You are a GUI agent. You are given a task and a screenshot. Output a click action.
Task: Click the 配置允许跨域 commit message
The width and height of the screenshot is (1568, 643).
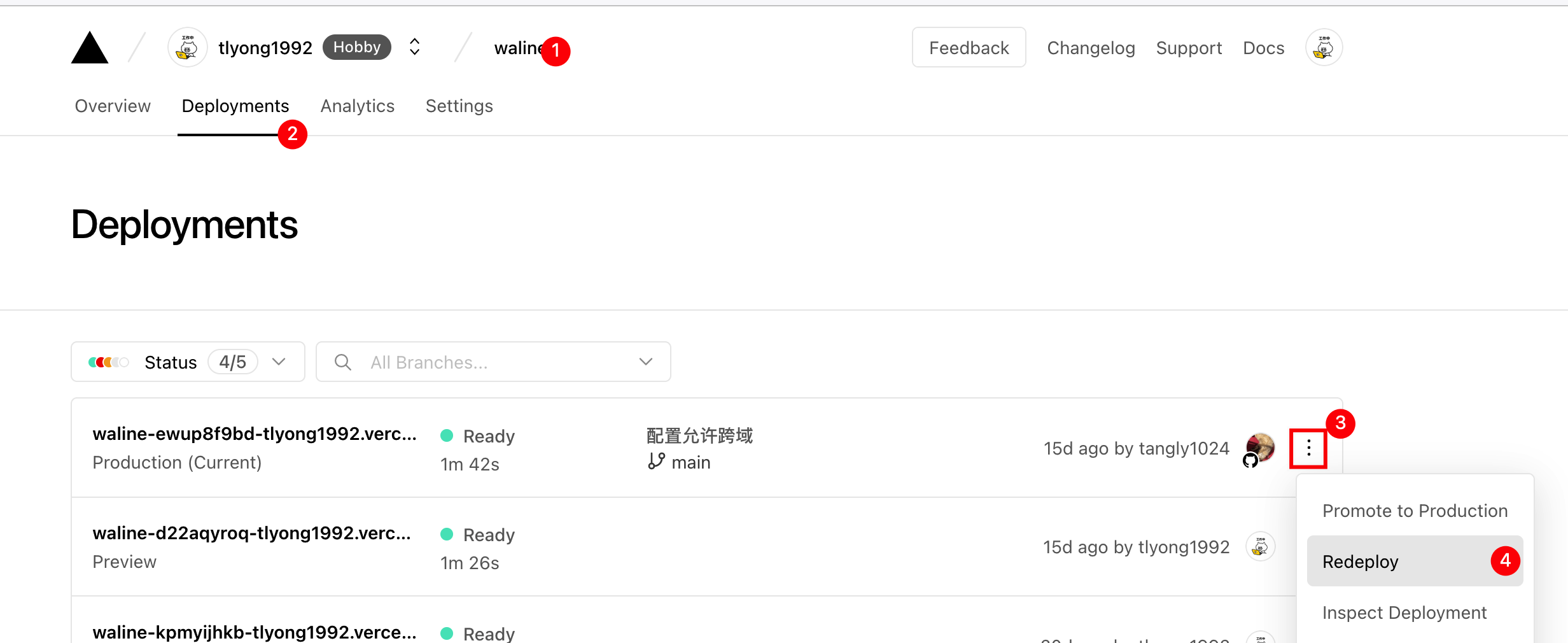[x=699, y=435]
